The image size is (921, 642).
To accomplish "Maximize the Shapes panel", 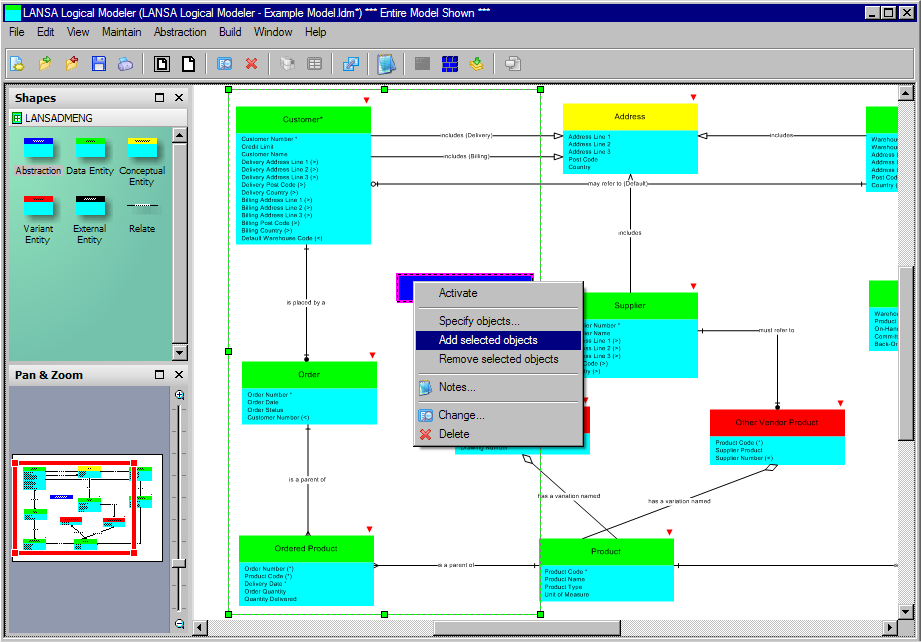I will 159,98.
